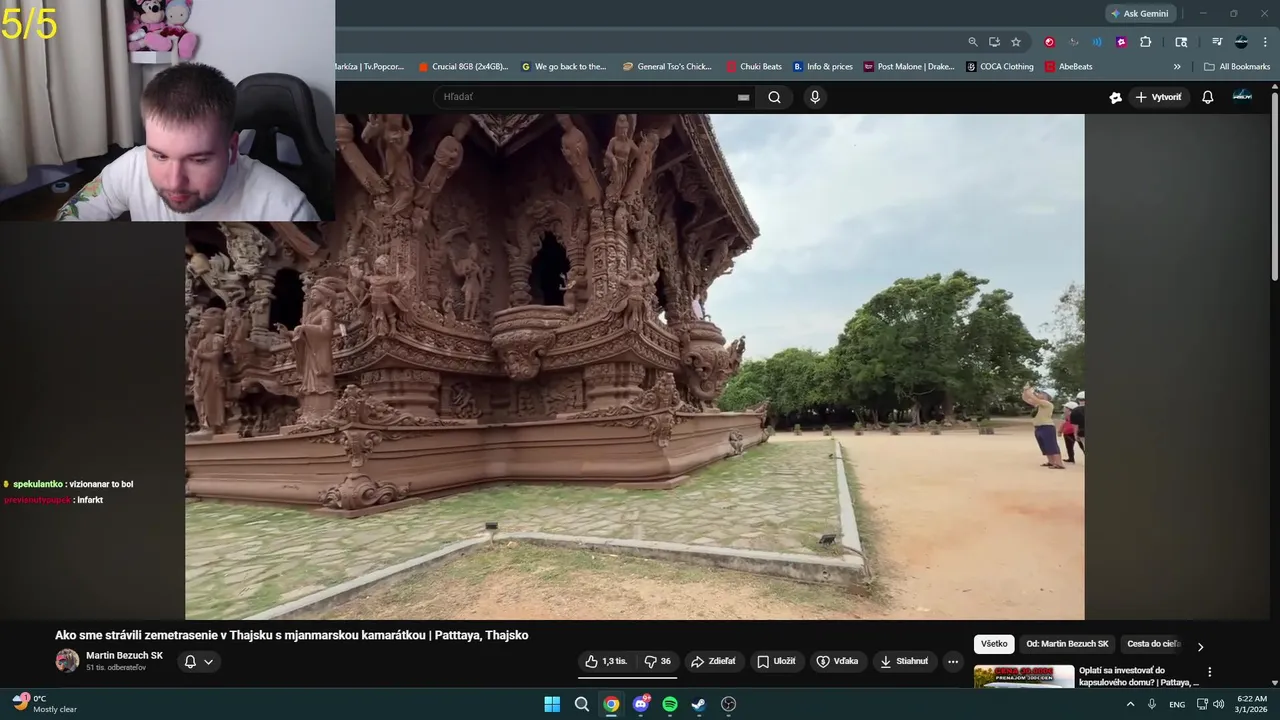Viewport: 1280px width, 720px height.
Task: Expand the hidden bookmarks chevron
Action: point(1177,67)
